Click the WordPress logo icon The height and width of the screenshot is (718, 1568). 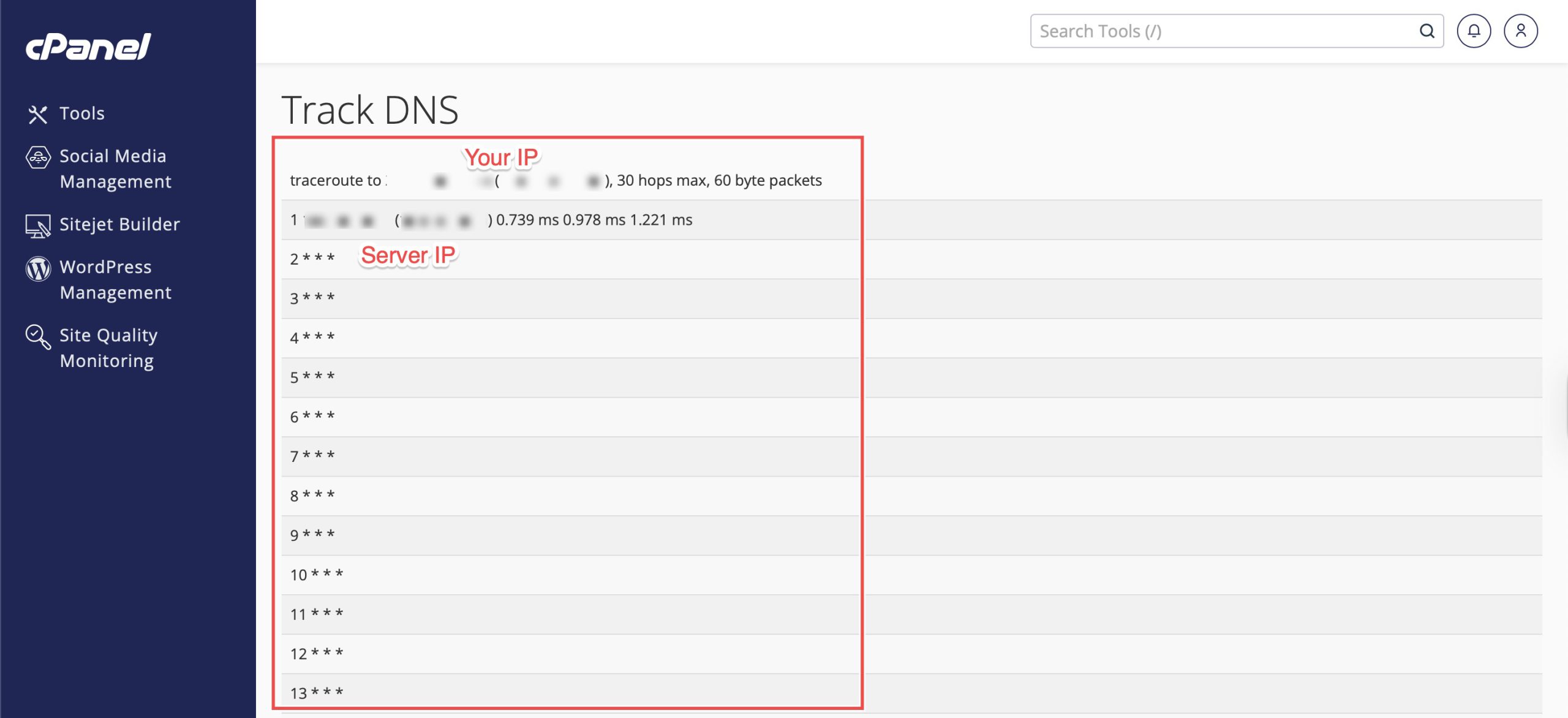coord(38,268)
